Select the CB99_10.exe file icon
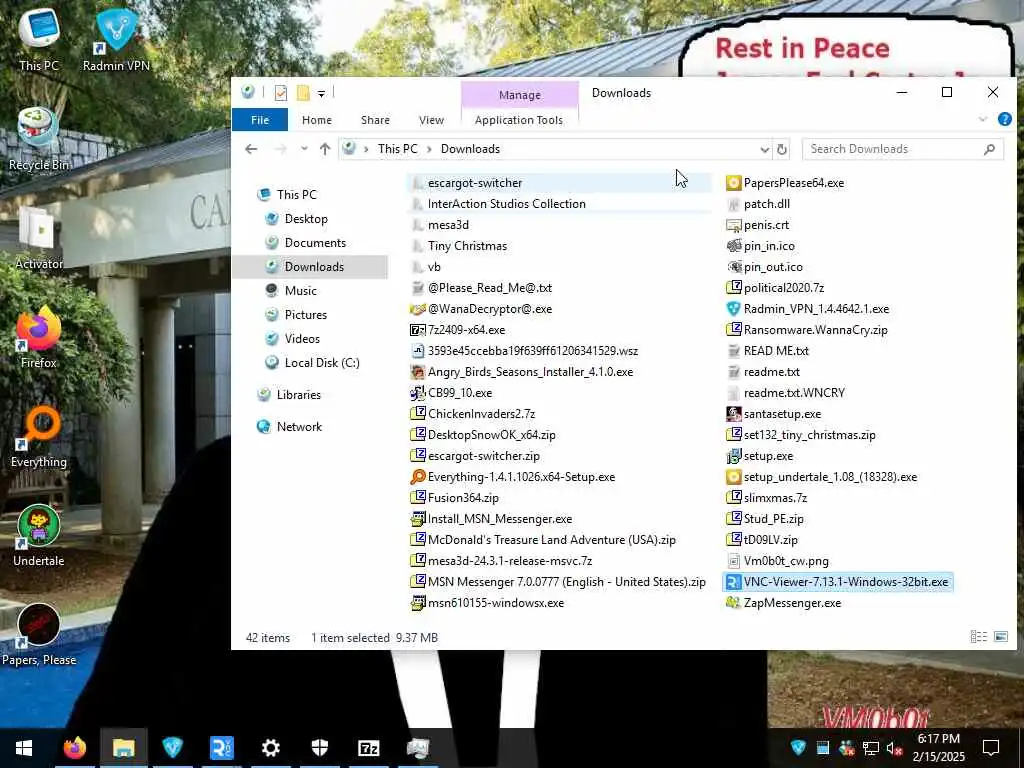This screenshot has height=768, width=1024. [418, 393]
